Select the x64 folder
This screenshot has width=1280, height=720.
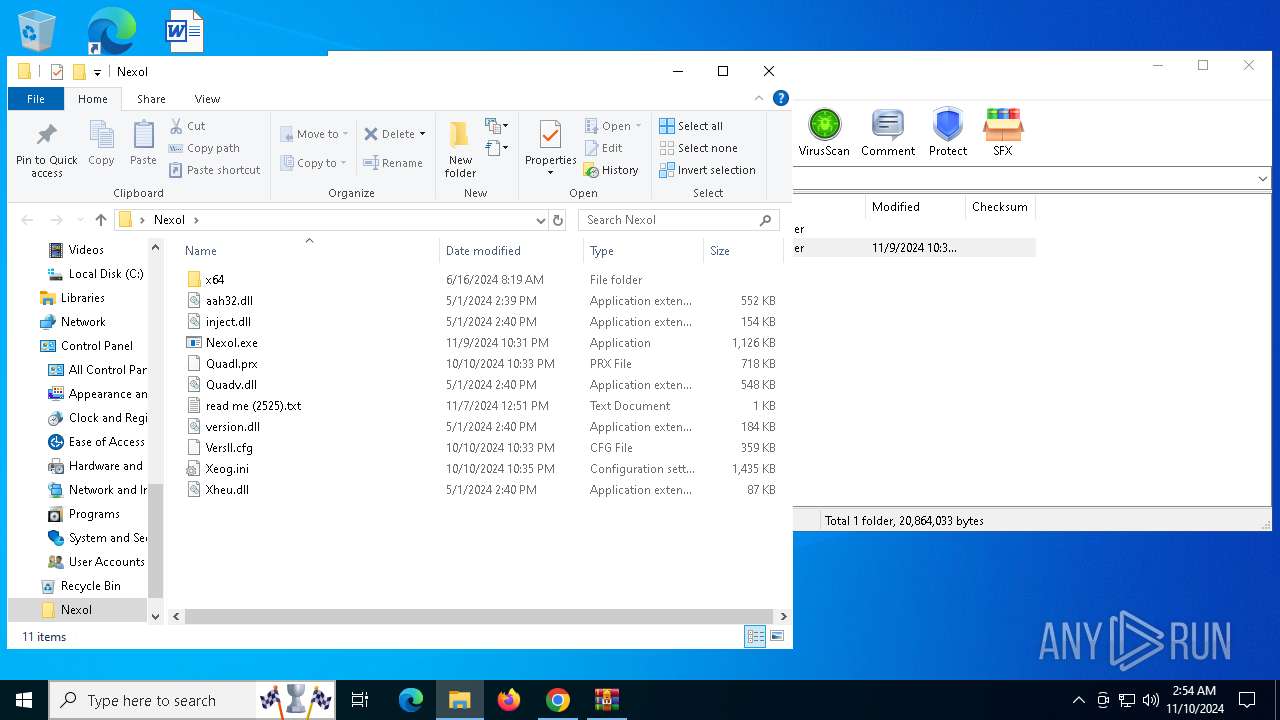214,280
